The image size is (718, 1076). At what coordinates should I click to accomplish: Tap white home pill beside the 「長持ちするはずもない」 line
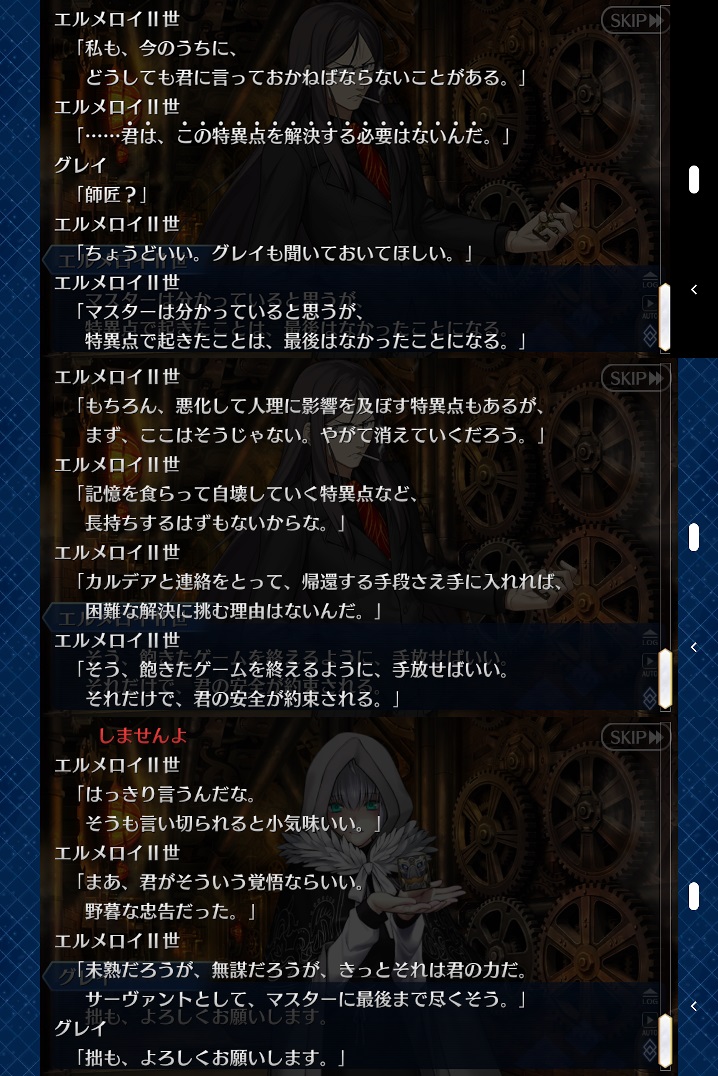coord(694,537)
